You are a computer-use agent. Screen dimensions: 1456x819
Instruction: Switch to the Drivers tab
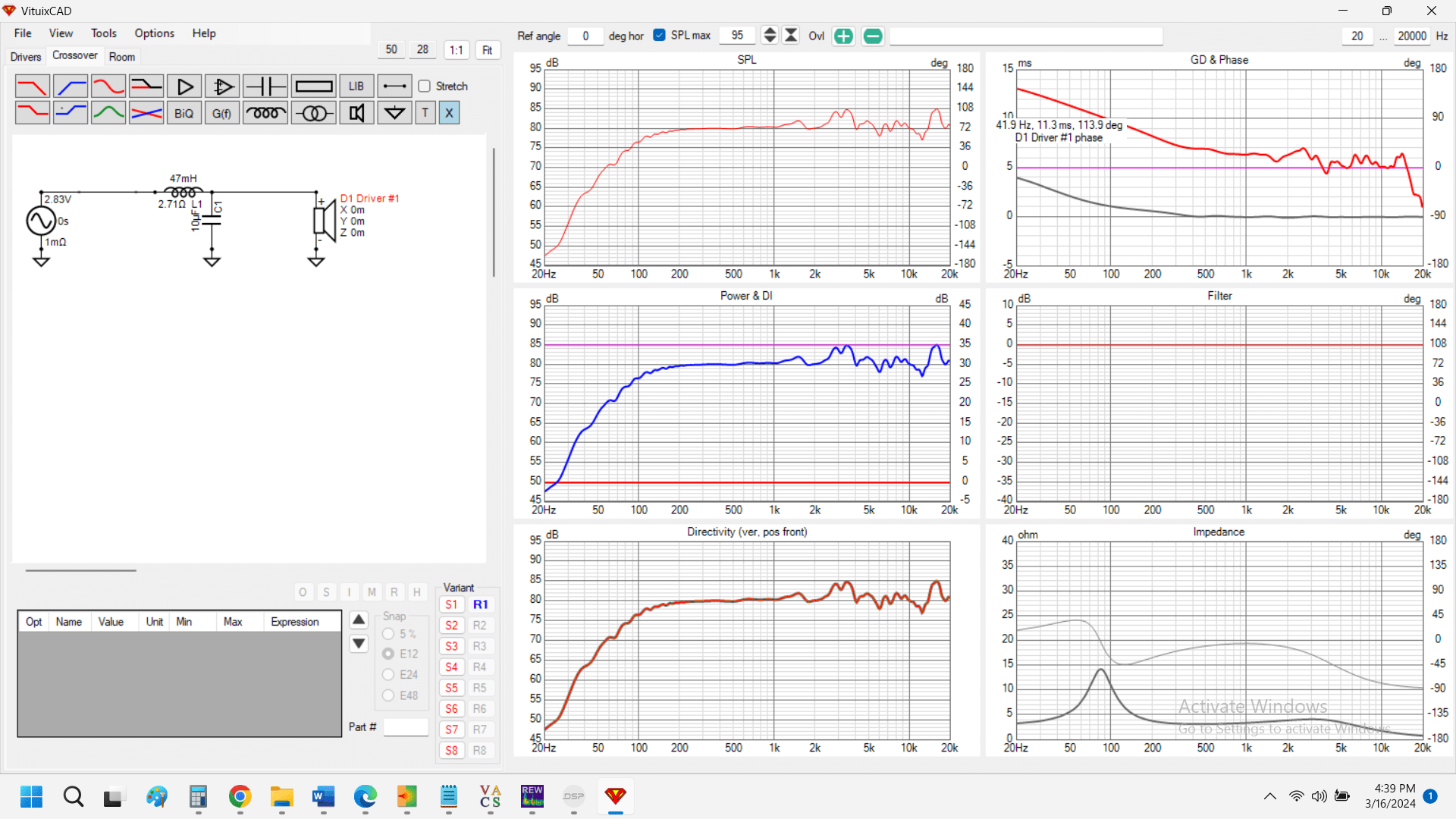[x=26, y=57]
